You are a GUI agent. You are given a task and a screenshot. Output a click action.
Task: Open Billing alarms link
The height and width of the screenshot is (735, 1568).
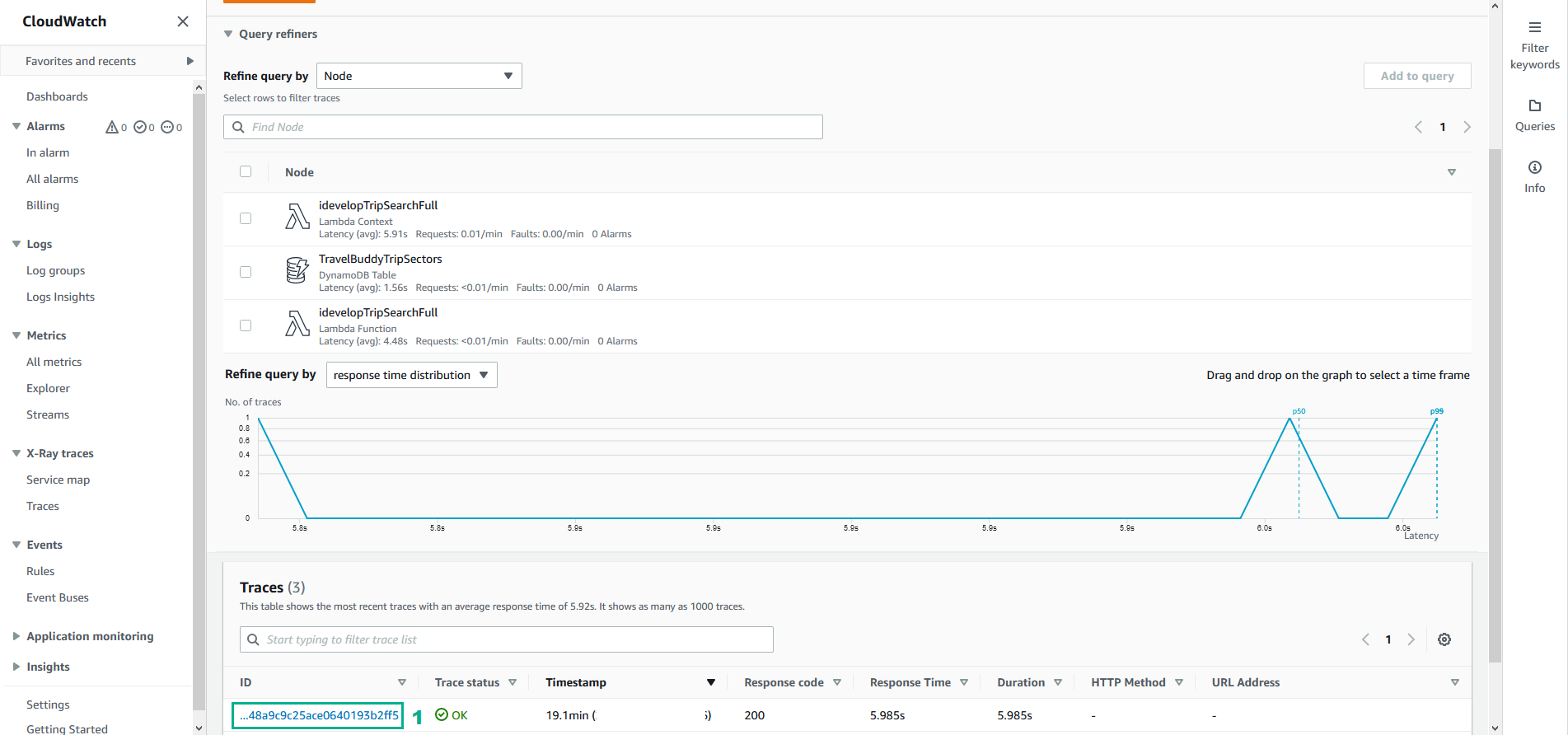[43, 205]
